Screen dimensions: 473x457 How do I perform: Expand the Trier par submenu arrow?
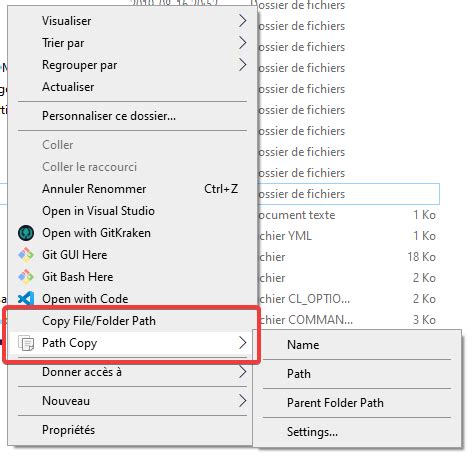point(243,43)
